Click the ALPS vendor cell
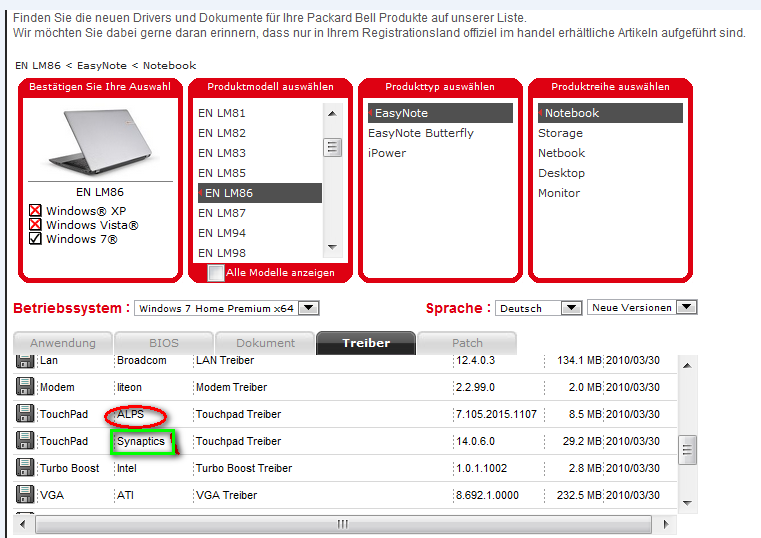Viewport: 761px width, 538px height. [x=131, y=414]
